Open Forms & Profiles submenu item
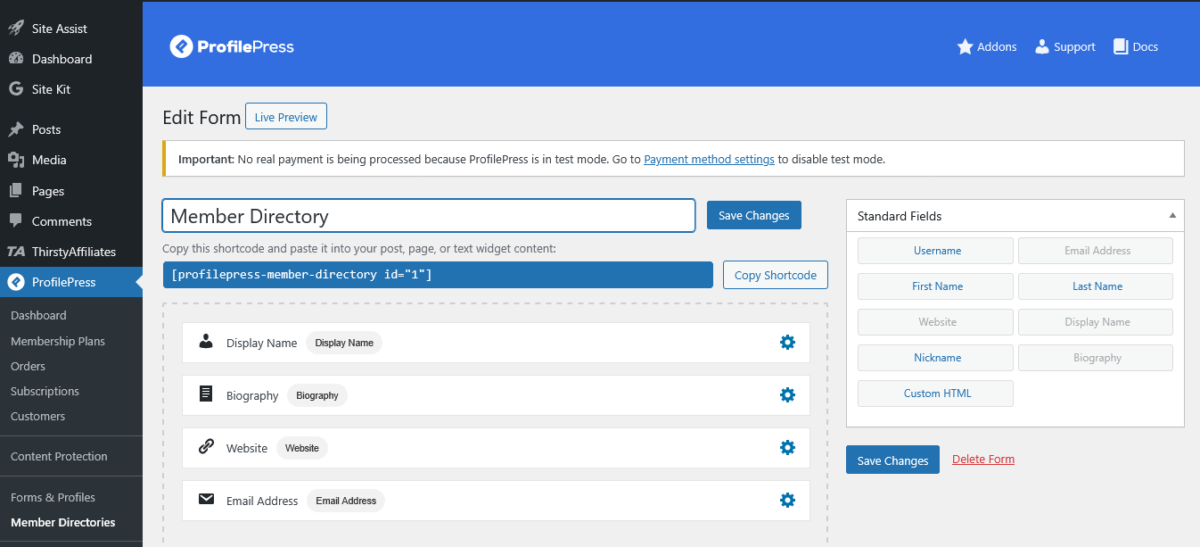The image size is (1200, 547). [x=53, y=497]
